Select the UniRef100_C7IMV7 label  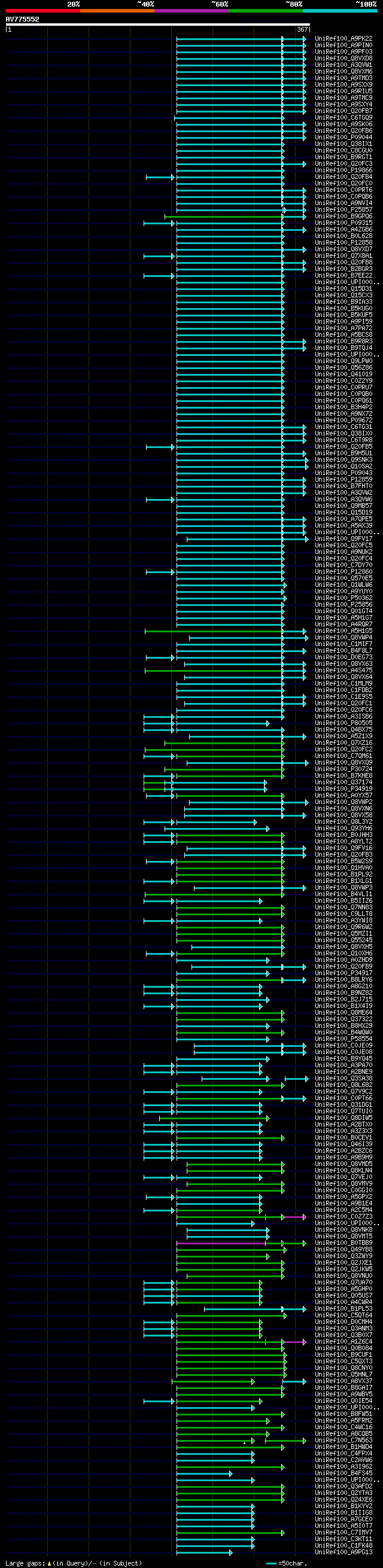[344, 1532]
